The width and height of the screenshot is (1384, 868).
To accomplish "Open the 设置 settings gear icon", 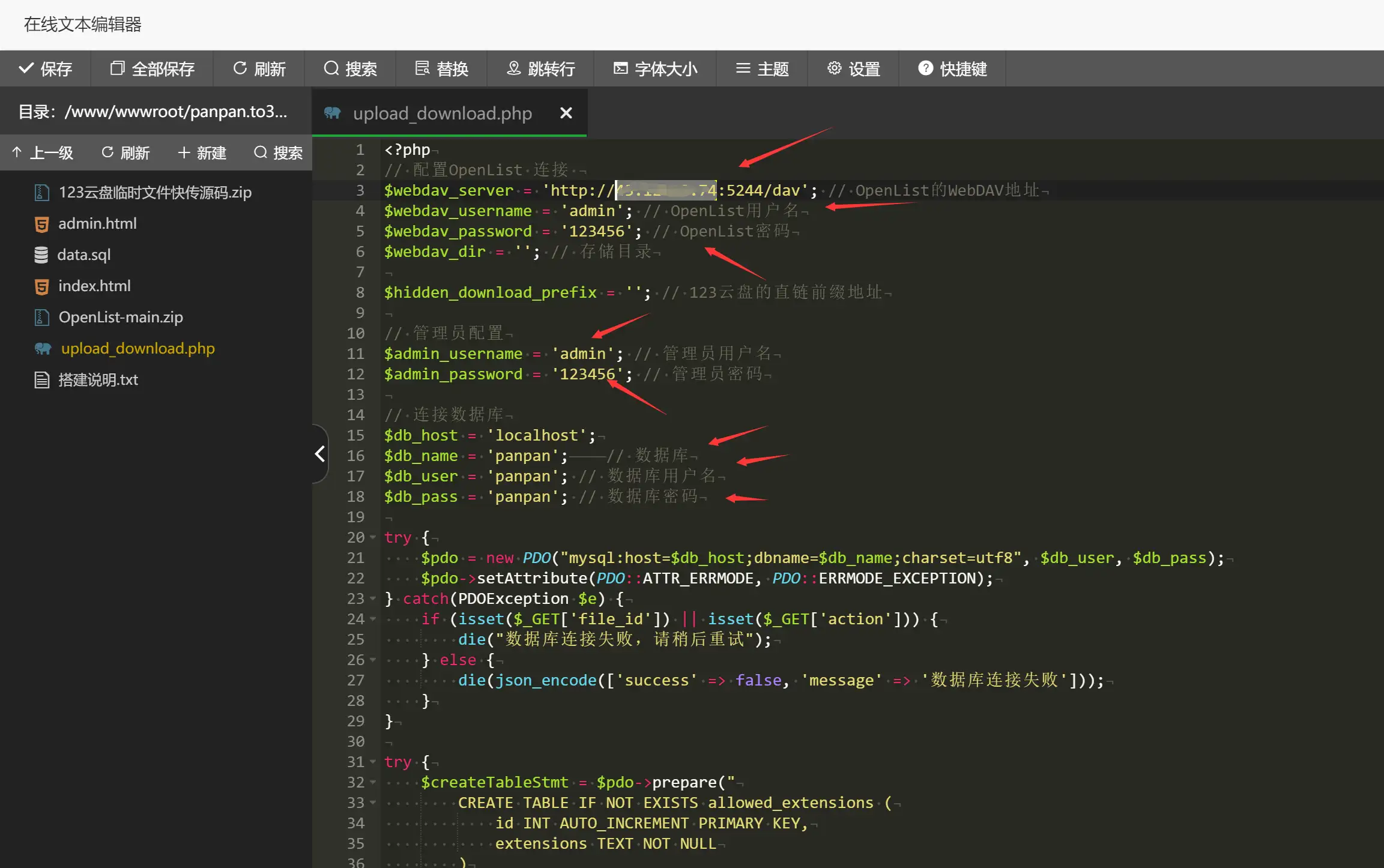I will point(835,68).
